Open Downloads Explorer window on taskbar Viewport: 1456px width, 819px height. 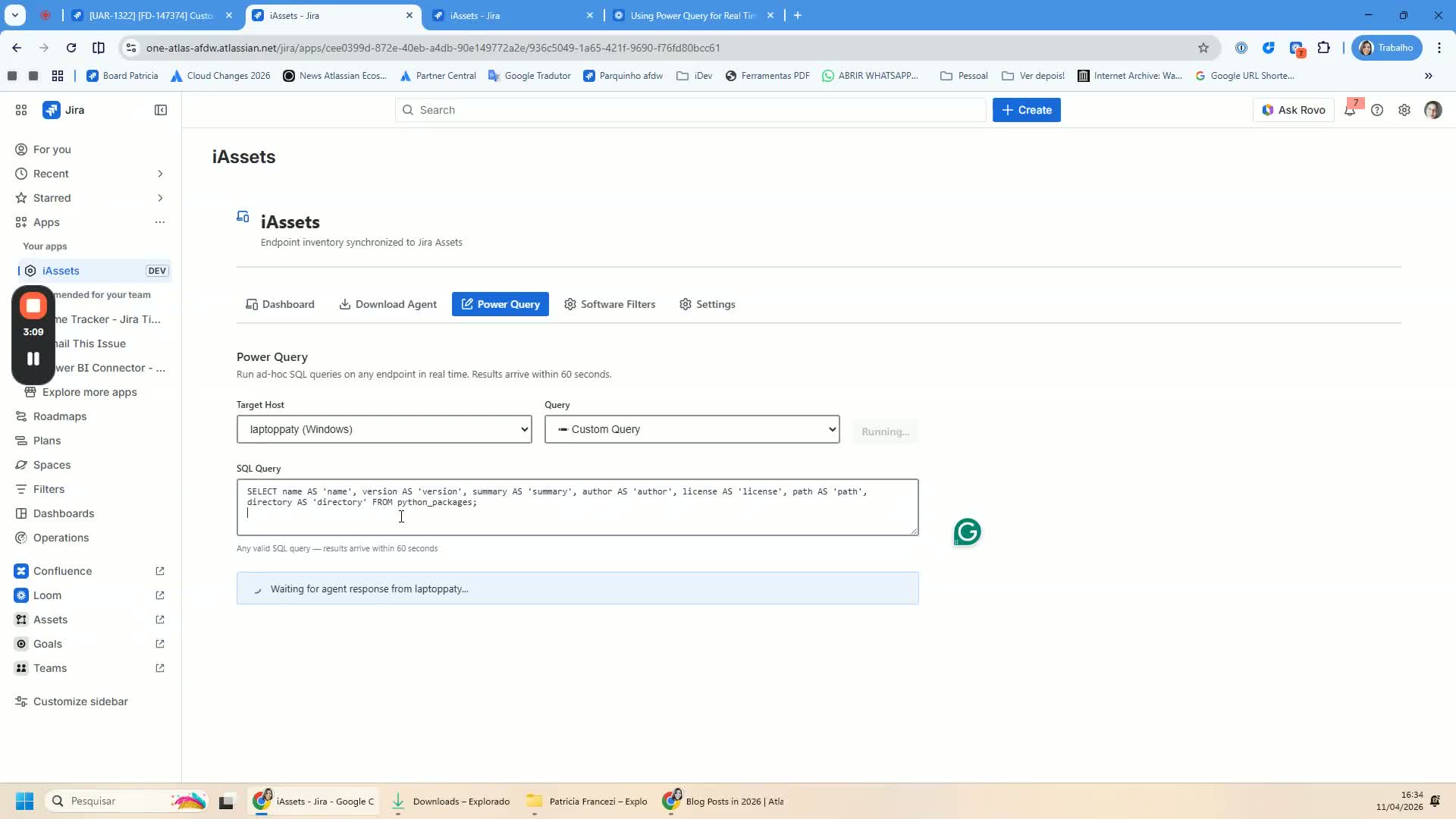[x=452, y=802]
